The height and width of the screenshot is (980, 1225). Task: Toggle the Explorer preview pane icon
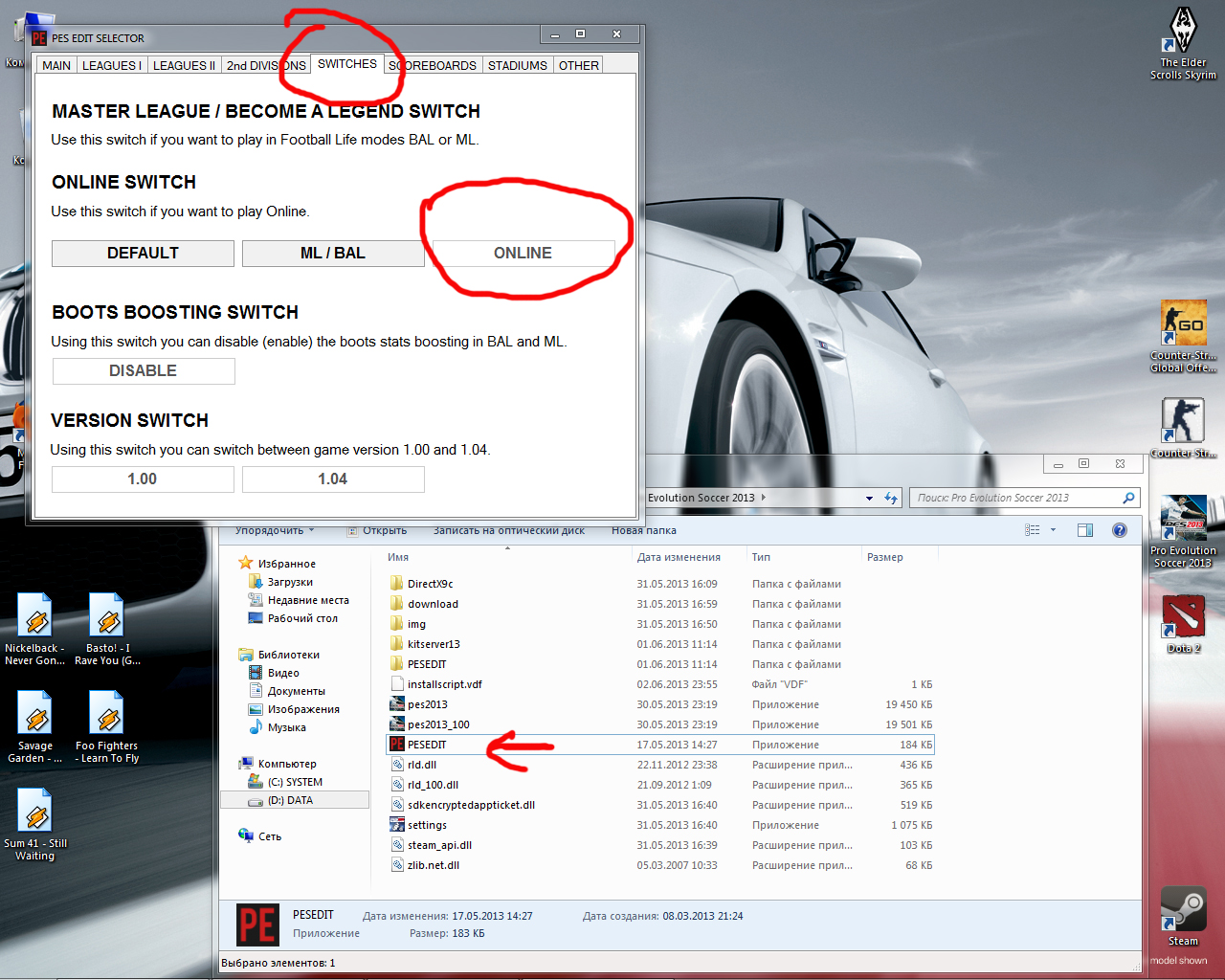(x=1085, y=530)
